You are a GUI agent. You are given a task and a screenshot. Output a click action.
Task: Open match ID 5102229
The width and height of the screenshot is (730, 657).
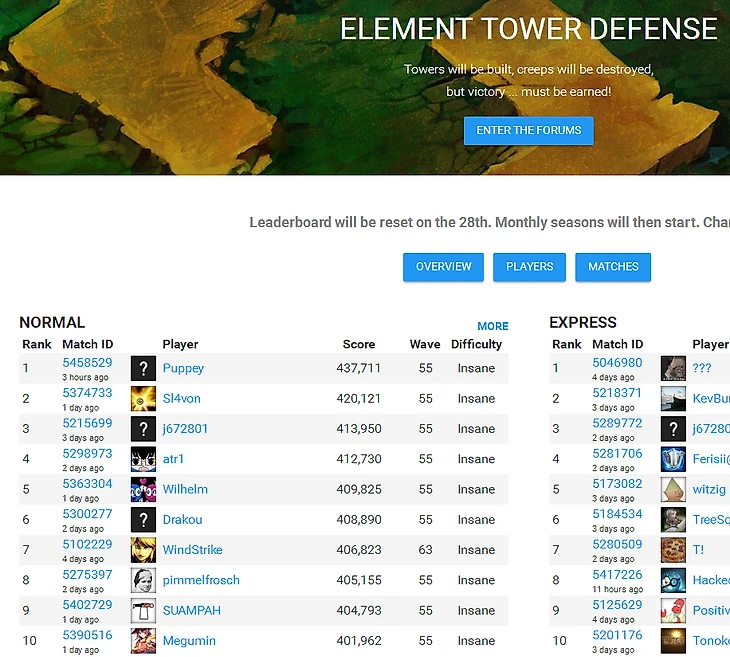coord(88,544)
